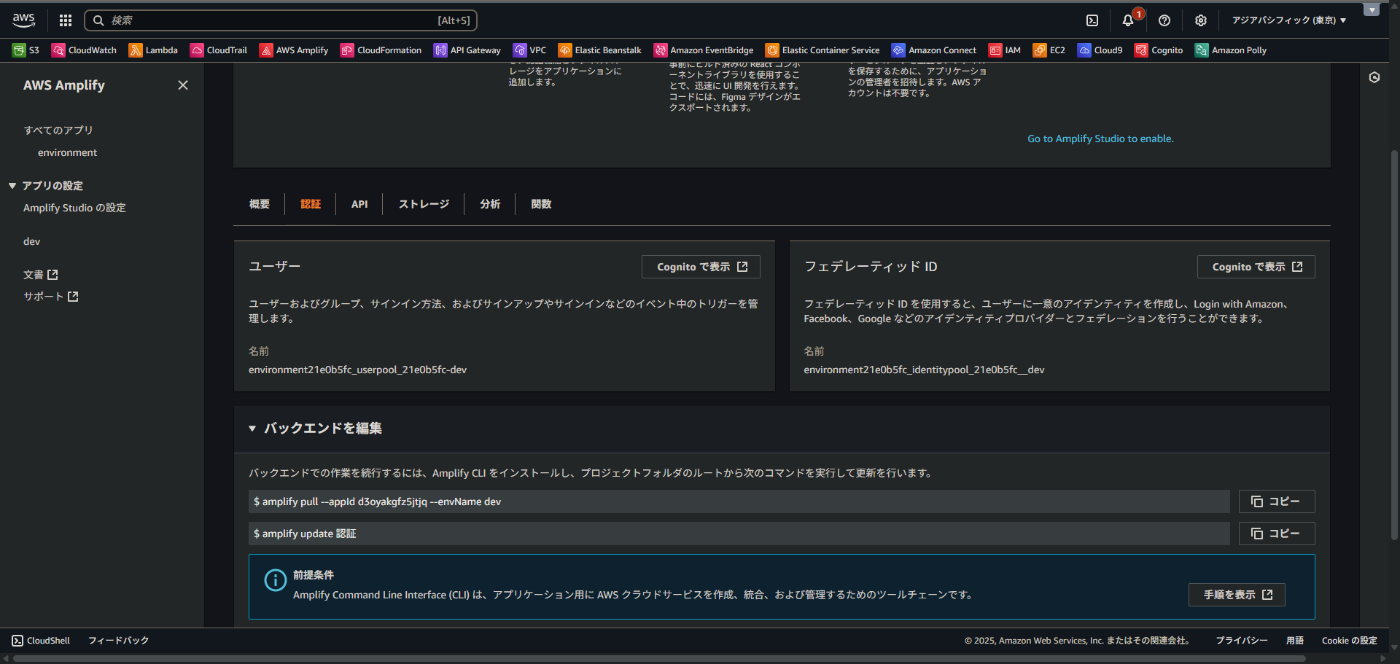The image size is (1400, 664).
Task: Open the Cloud9 bookmark
Action: pos(1100,50)
